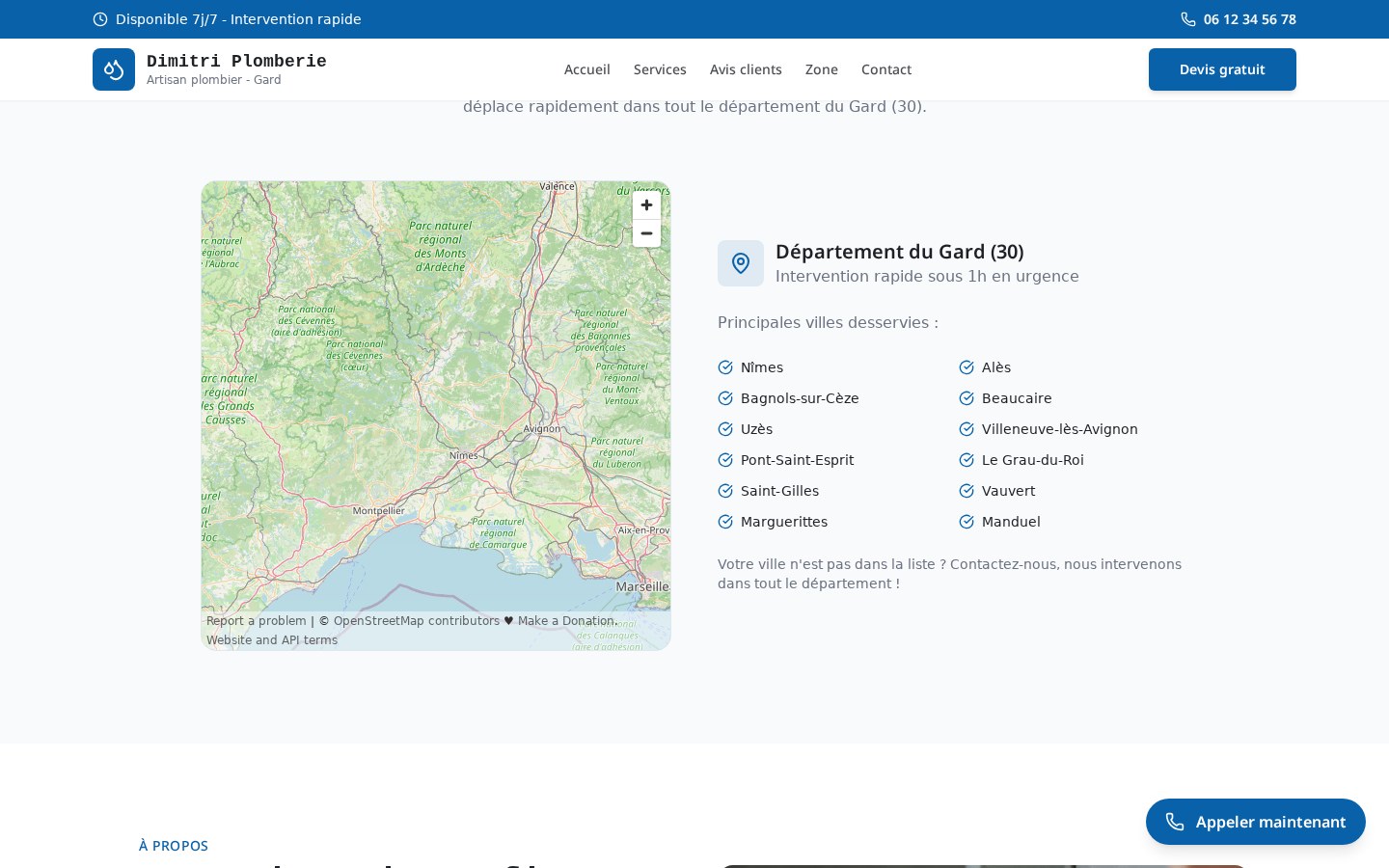Open the Contact menu item
Image resolution: width=1389 pixels, height=868 pixels.
pyautogui.click(x=886, y=69)
